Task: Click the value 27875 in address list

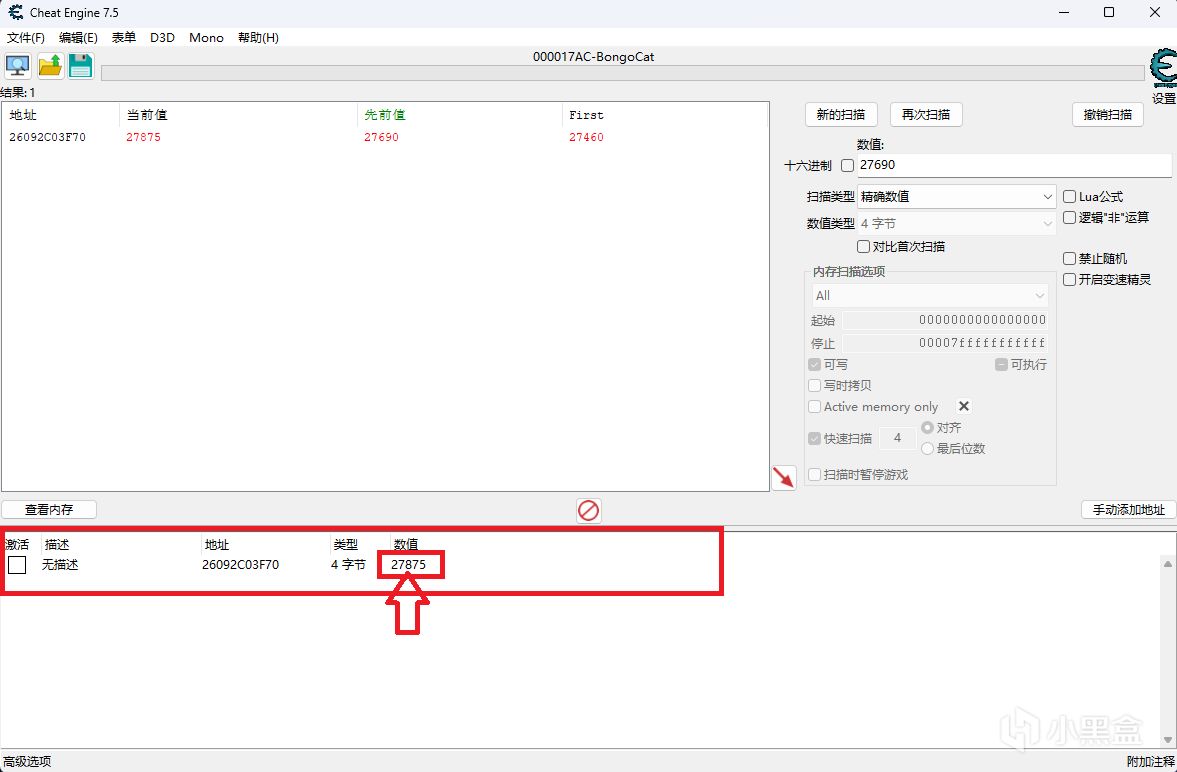Action: (408, 565)
